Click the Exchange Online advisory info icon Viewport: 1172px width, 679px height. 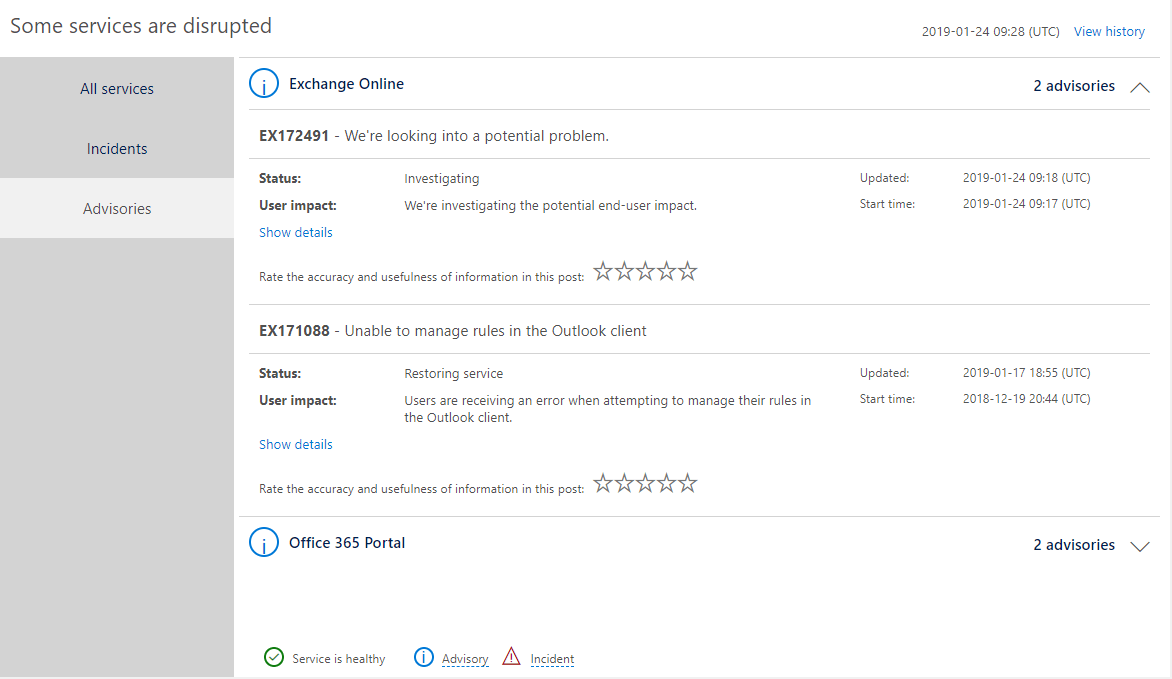263,85
